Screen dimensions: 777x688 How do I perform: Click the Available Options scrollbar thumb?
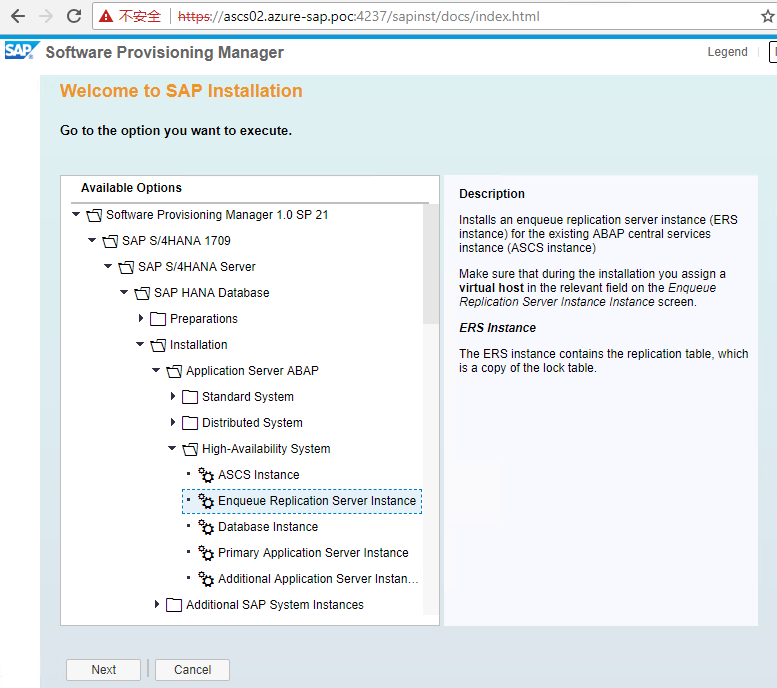click(431, 264)
